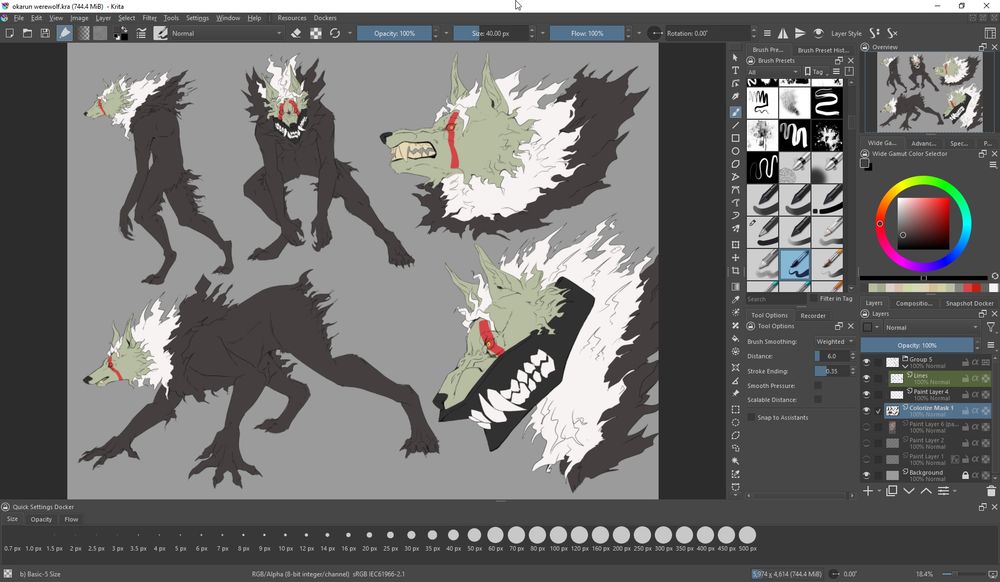
Task: Select the Text tool in toolbox
Action: click(x=736, y=71)
